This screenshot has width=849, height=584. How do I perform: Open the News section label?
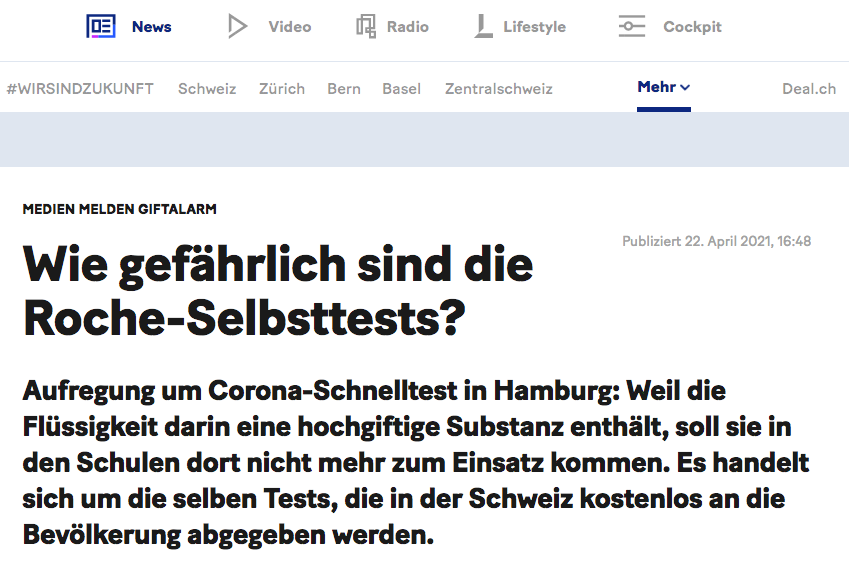click(x=152, y=27)
